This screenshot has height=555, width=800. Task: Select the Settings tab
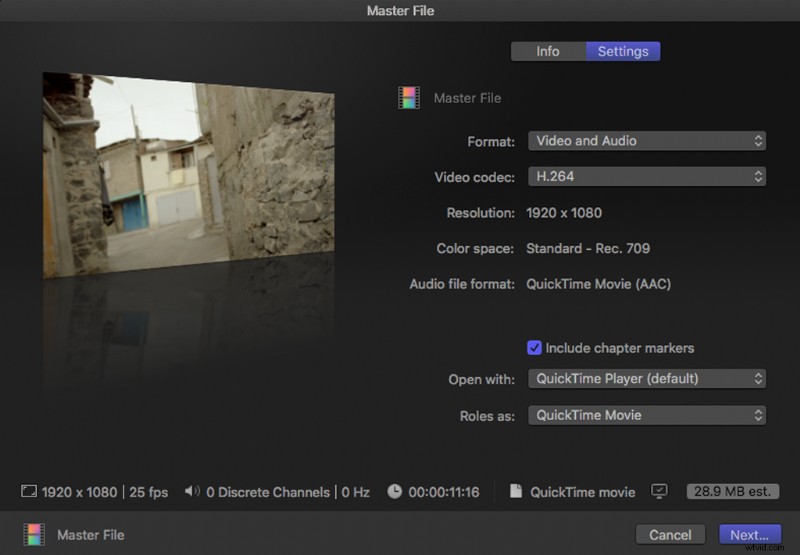(623, 52)
